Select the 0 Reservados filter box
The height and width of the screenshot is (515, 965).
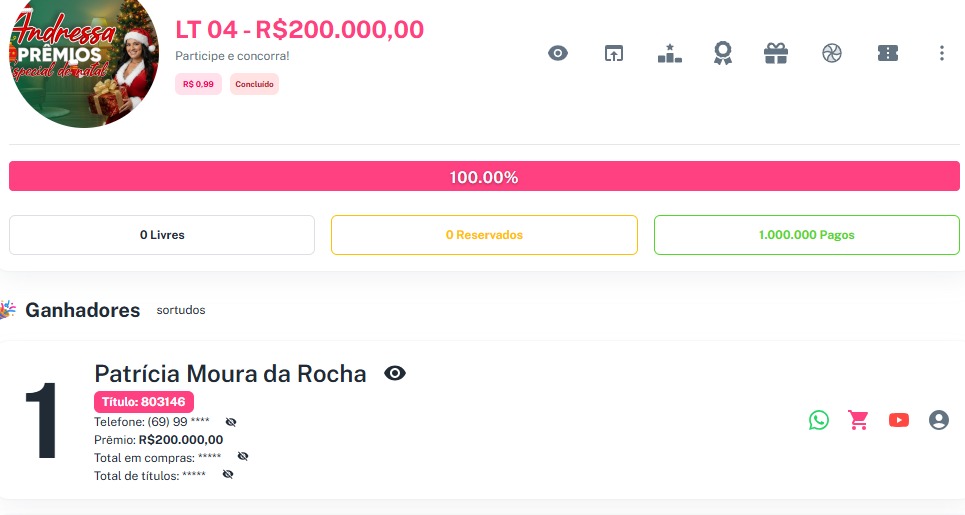point(484,235)
